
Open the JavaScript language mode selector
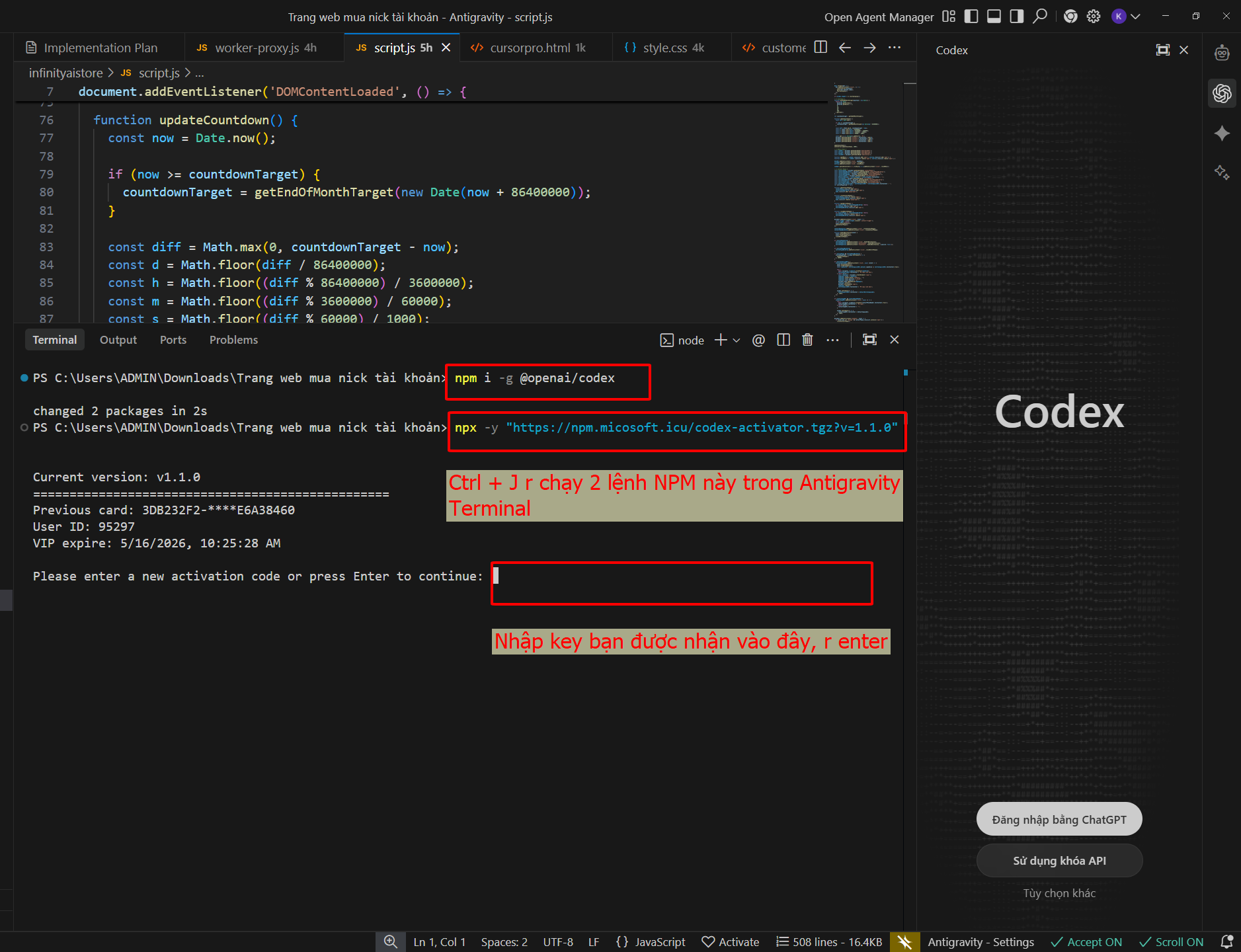(x=651, y=942)
